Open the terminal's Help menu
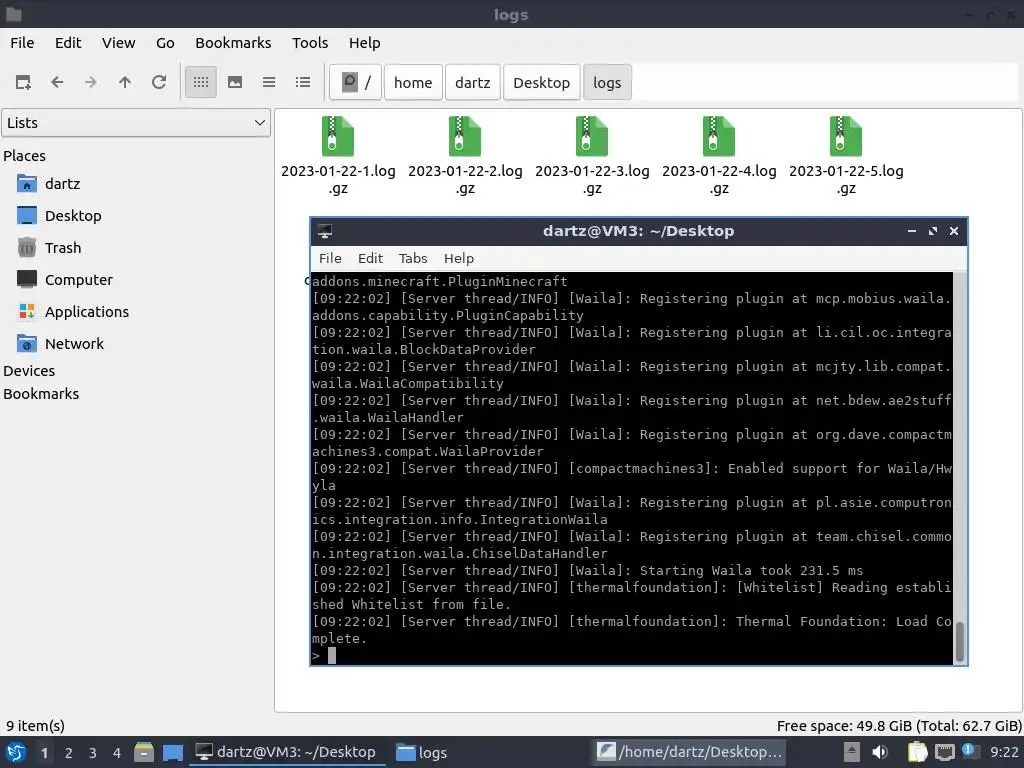 coord(458,259)
